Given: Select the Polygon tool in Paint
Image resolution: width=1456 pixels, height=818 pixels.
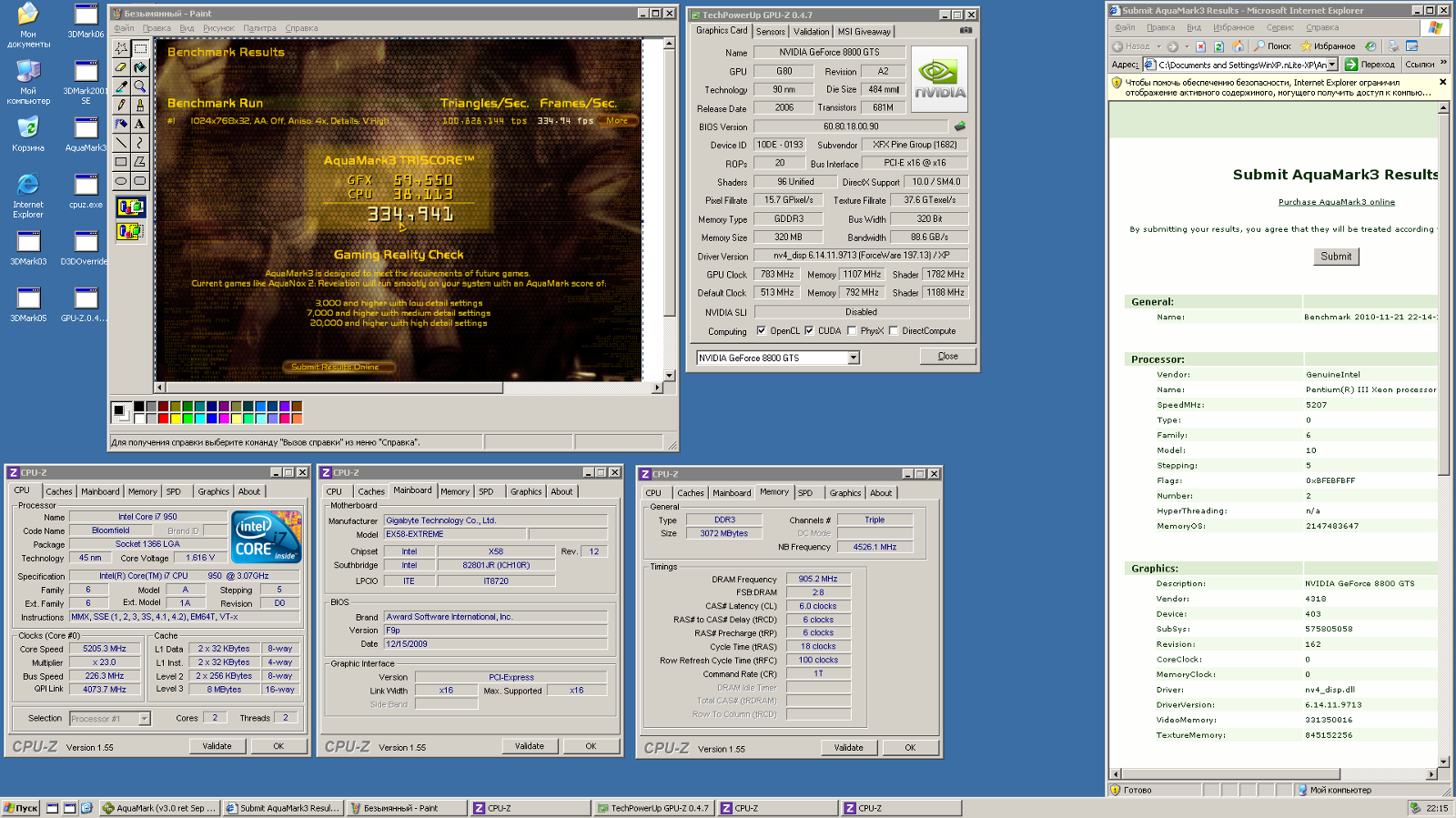Looking at the screenshot, I should pyautogui.click(x=140, y=162).
